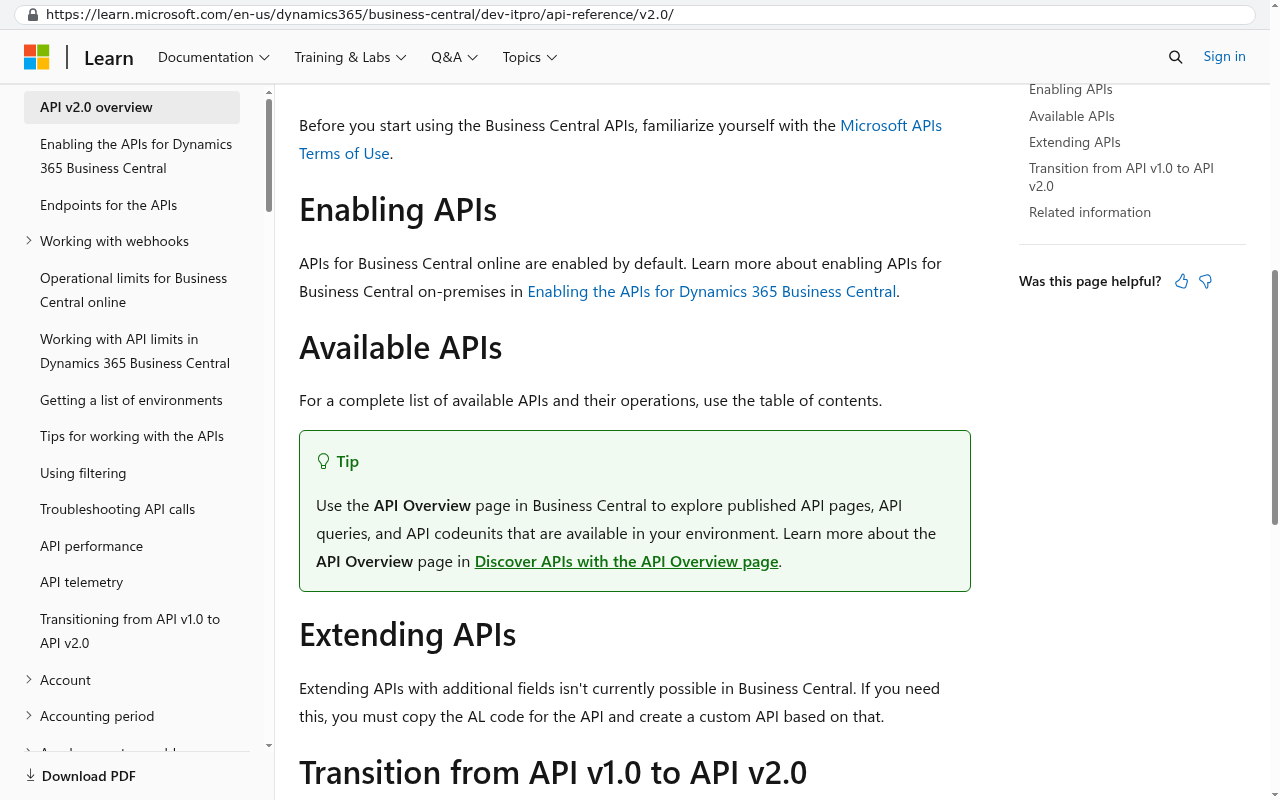Jump to Available APIs in page outline
This screenshot has height=800, width=1280.
tap(1071, 116)
